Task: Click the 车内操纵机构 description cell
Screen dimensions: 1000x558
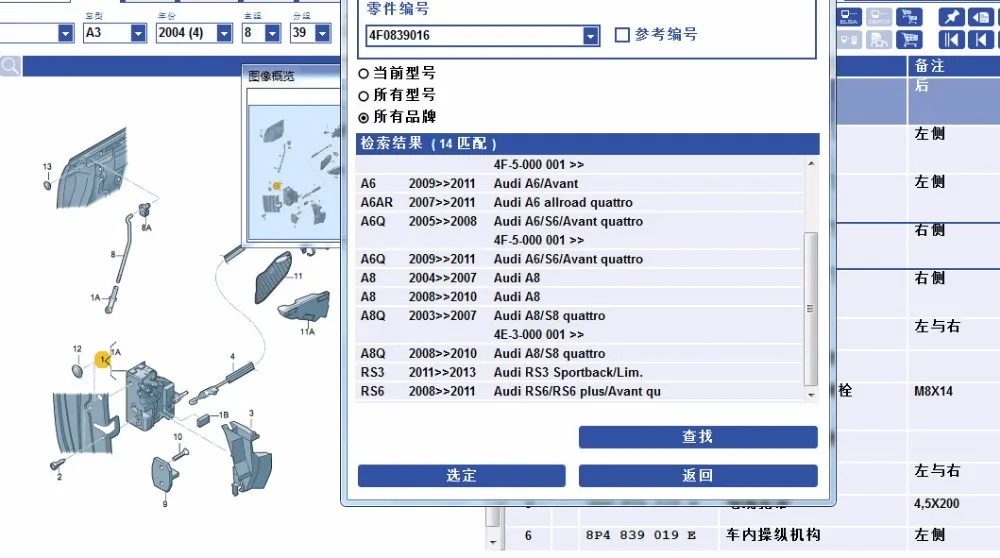Action: click(773, 535)
